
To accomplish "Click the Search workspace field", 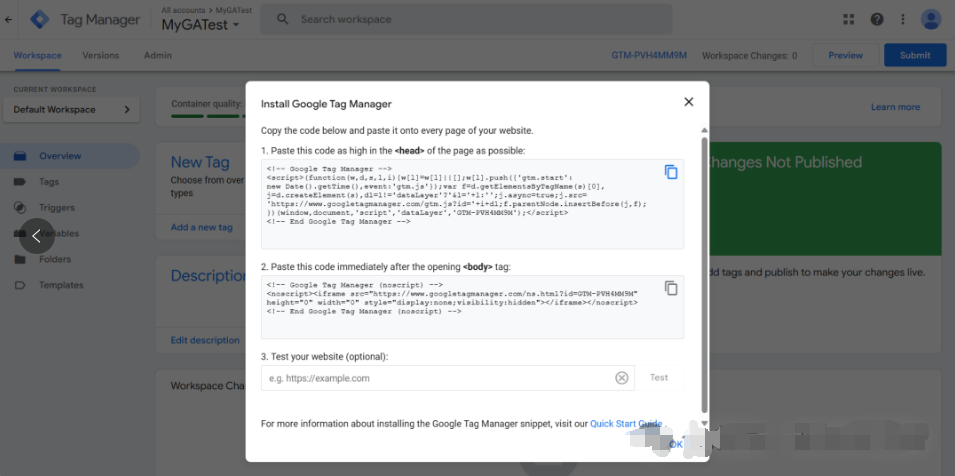I will click(x=467, y=19).
